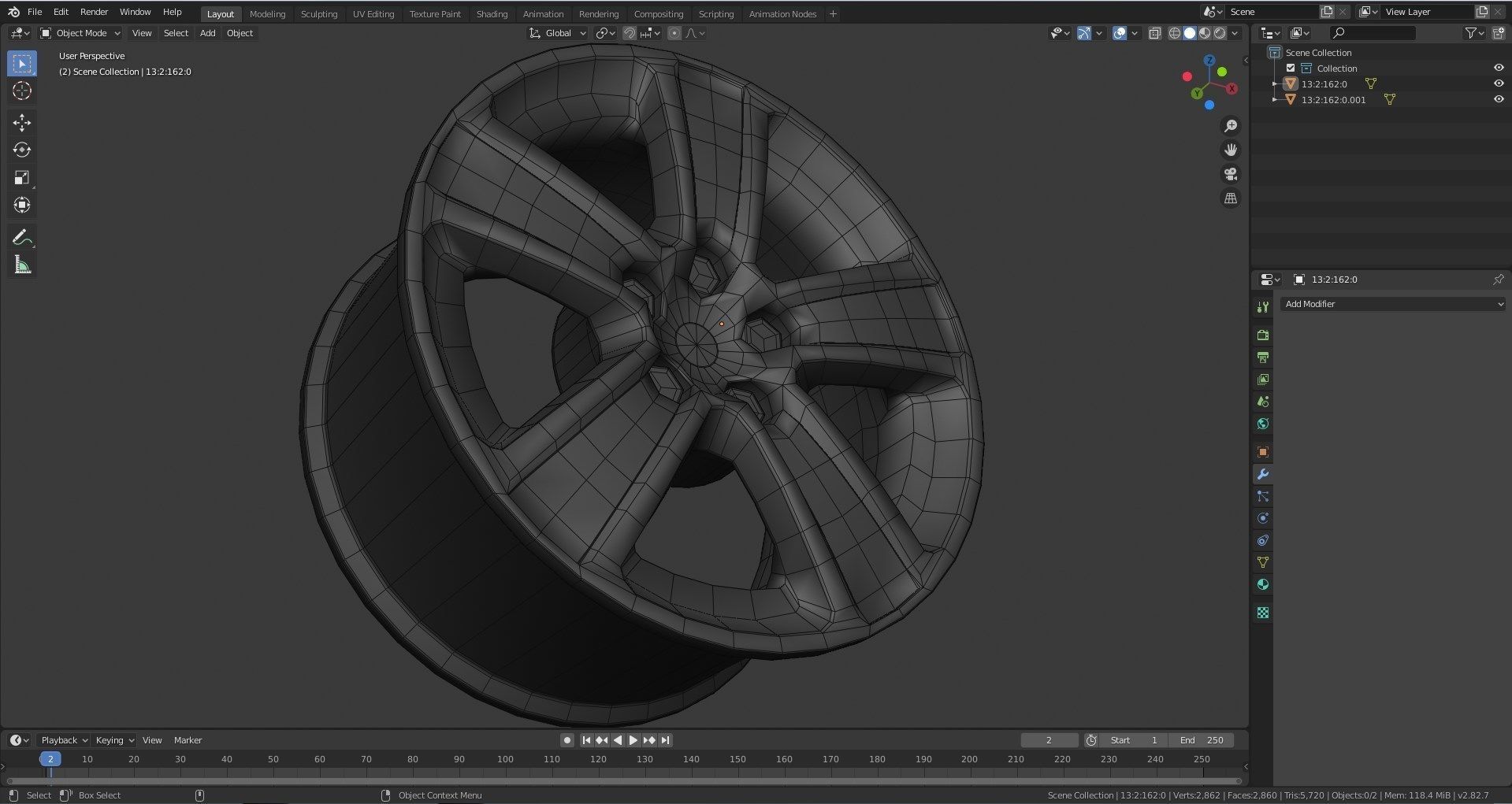
Task: Toggle snapping magnet button
Action: tap(630, 33)
